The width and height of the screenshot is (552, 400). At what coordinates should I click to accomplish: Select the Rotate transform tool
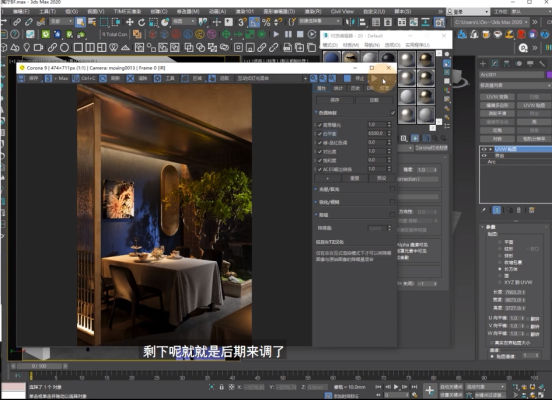pyautogui.click(x=142, y=23)
